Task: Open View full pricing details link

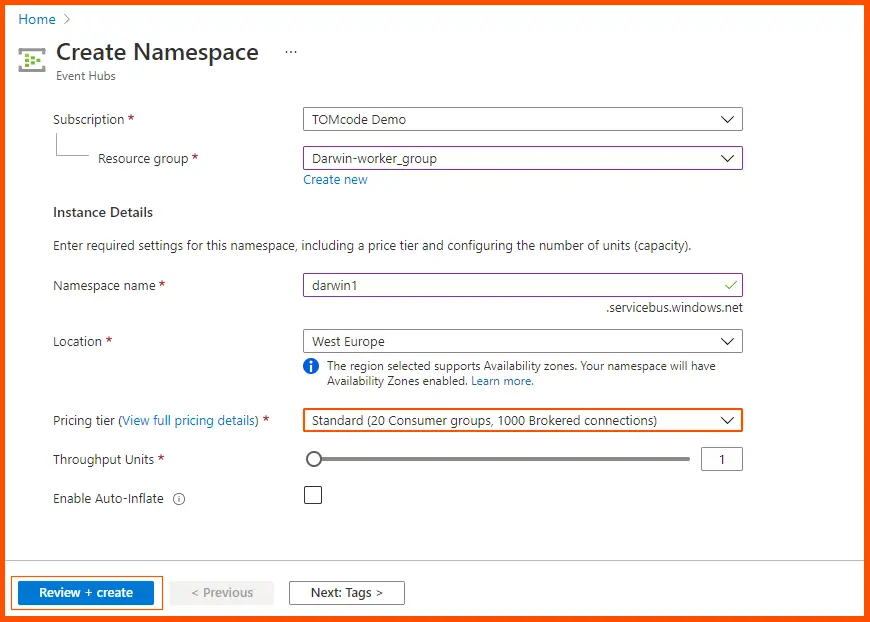Action: 189,421
